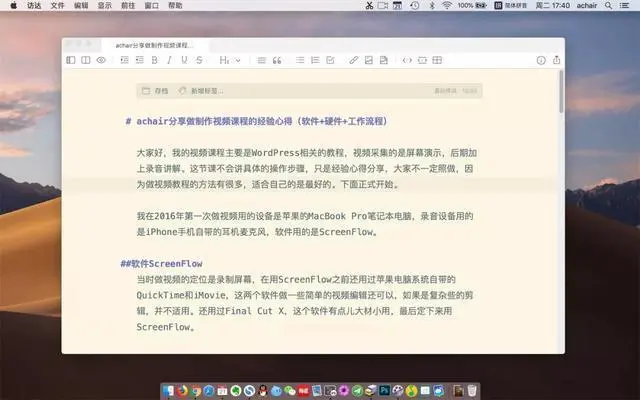Insert a file attachment
Screen dimensions: 640x400
384,60
